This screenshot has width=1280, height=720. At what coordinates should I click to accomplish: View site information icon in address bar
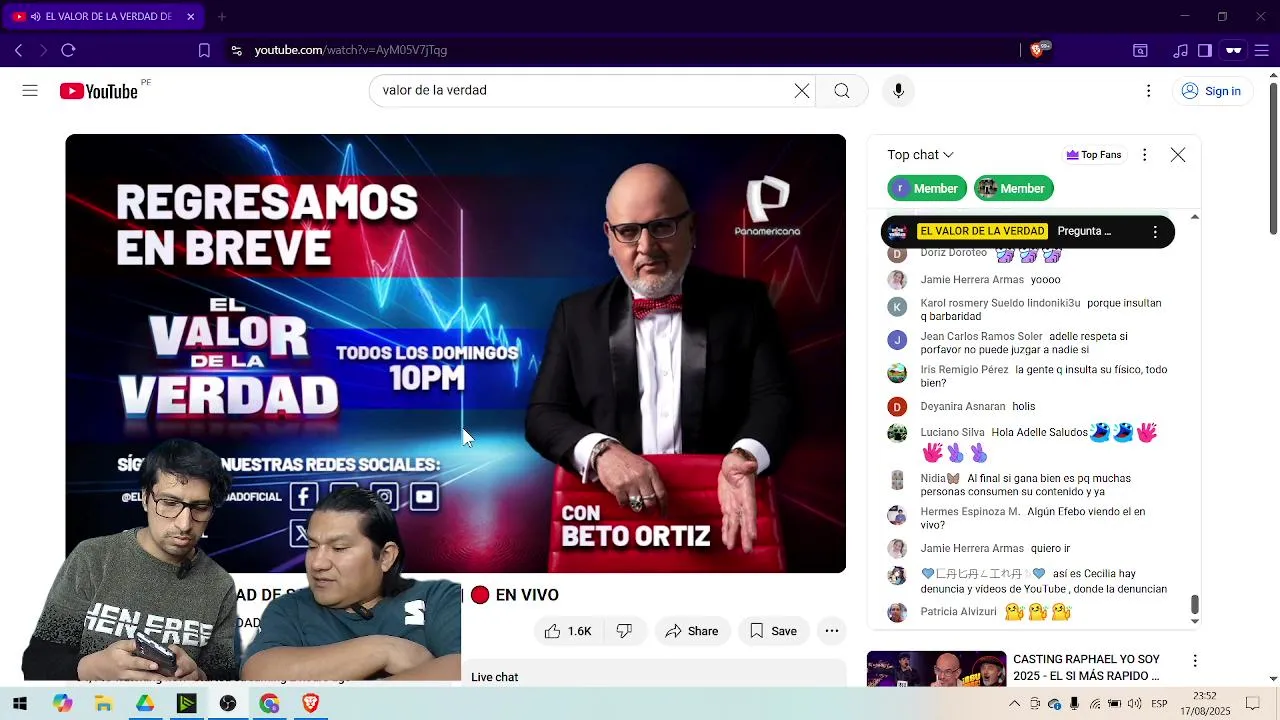click(x=236, y=50)
